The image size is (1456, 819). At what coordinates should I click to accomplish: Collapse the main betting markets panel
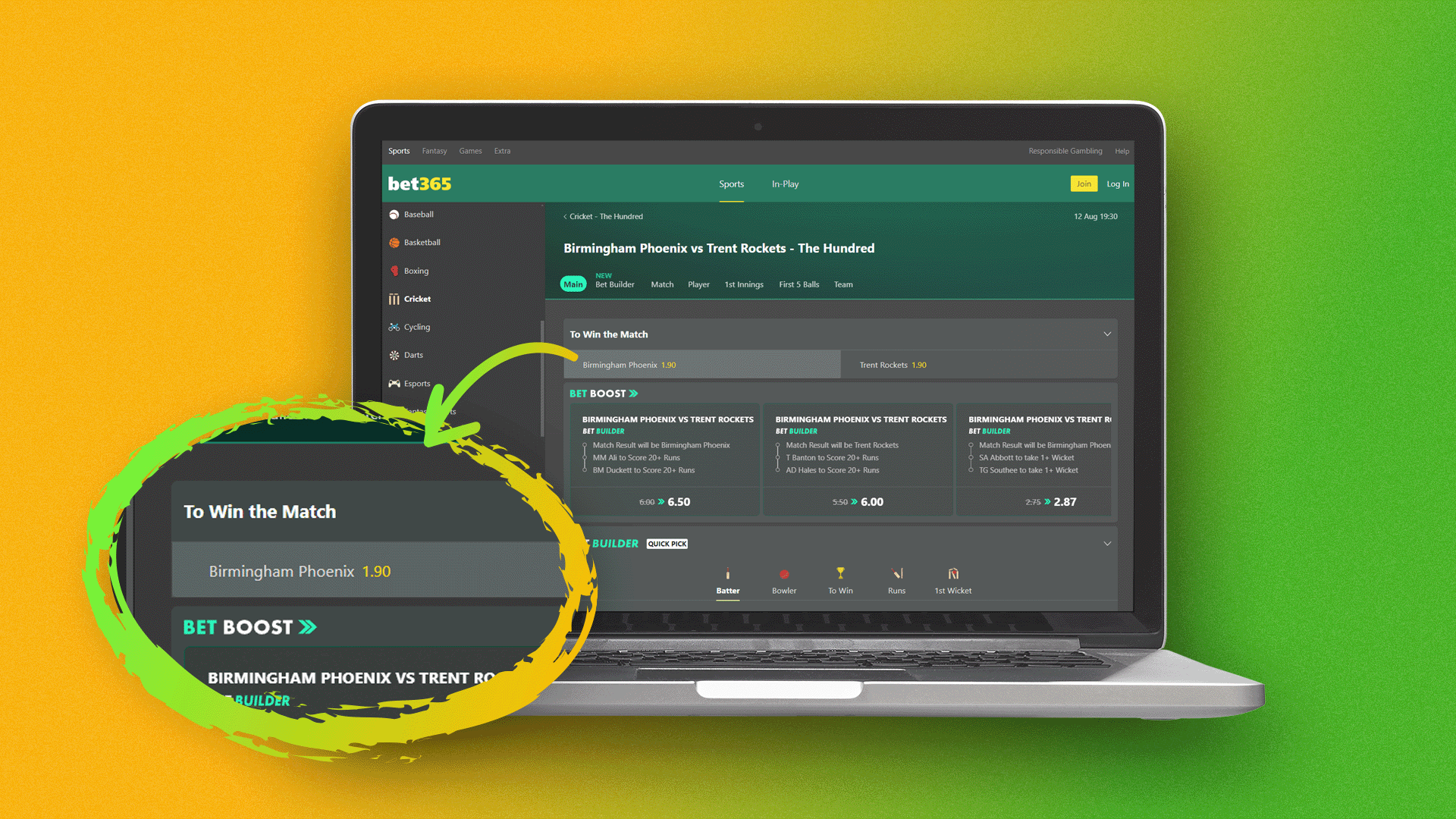point(1107,334)
